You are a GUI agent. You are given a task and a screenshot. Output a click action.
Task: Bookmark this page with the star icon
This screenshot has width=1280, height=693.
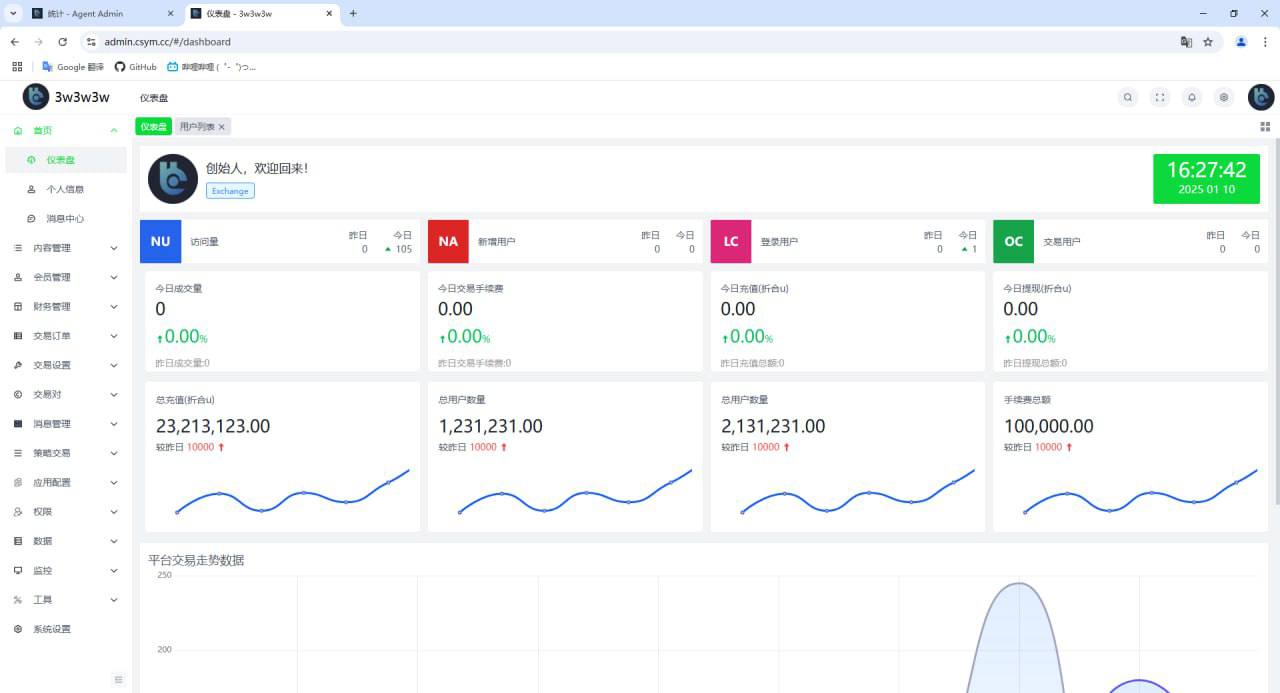point(1208,42)
